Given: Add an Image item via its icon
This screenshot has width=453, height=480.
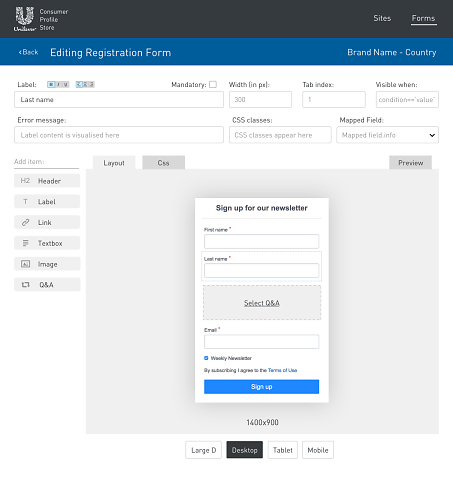Looking at the screenshot, I should (25, 264).
